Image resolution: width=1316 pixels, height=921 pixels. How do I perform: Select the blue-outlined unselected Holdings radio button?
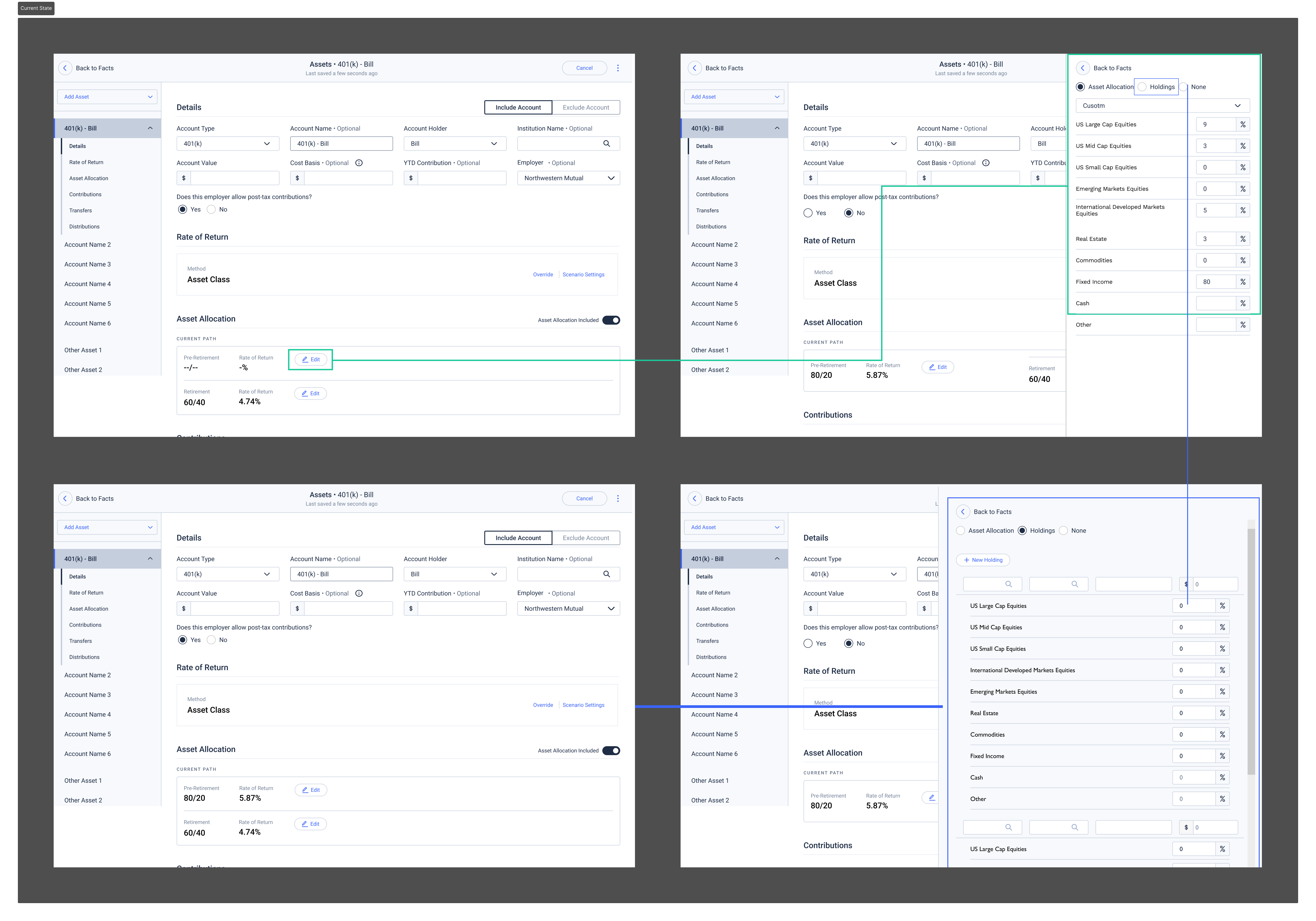click(1142, 87)
